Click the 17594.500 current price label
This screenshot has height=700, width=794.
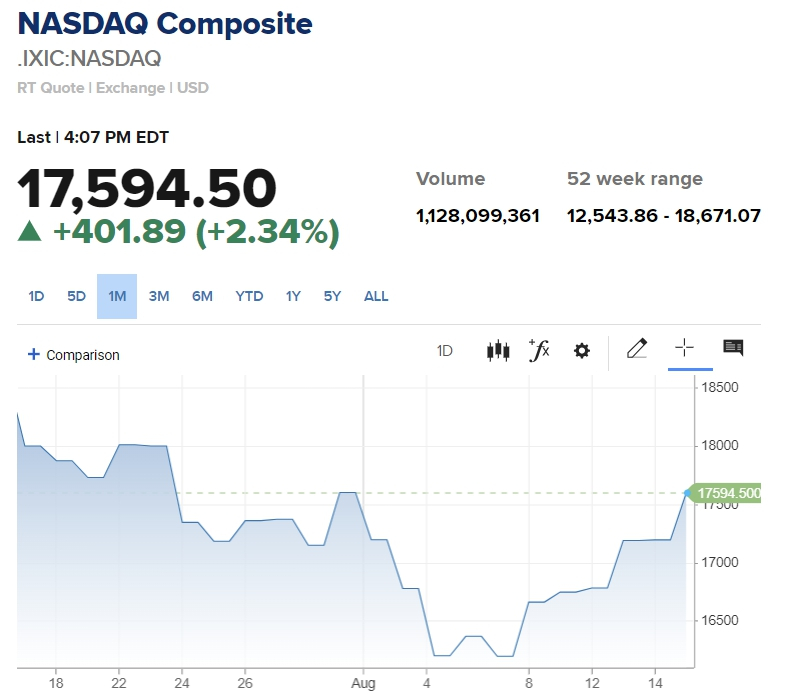(x=728, y=493)
